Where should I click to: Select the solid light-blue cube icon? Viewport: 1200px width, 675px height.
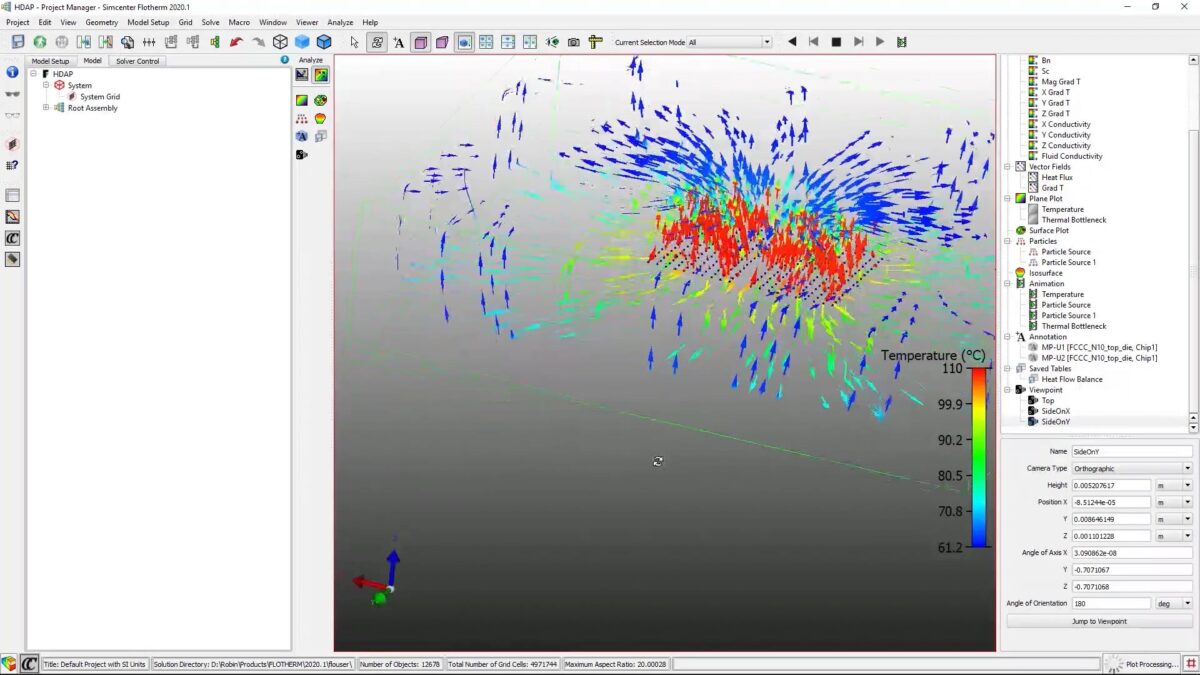coord(302,42)
